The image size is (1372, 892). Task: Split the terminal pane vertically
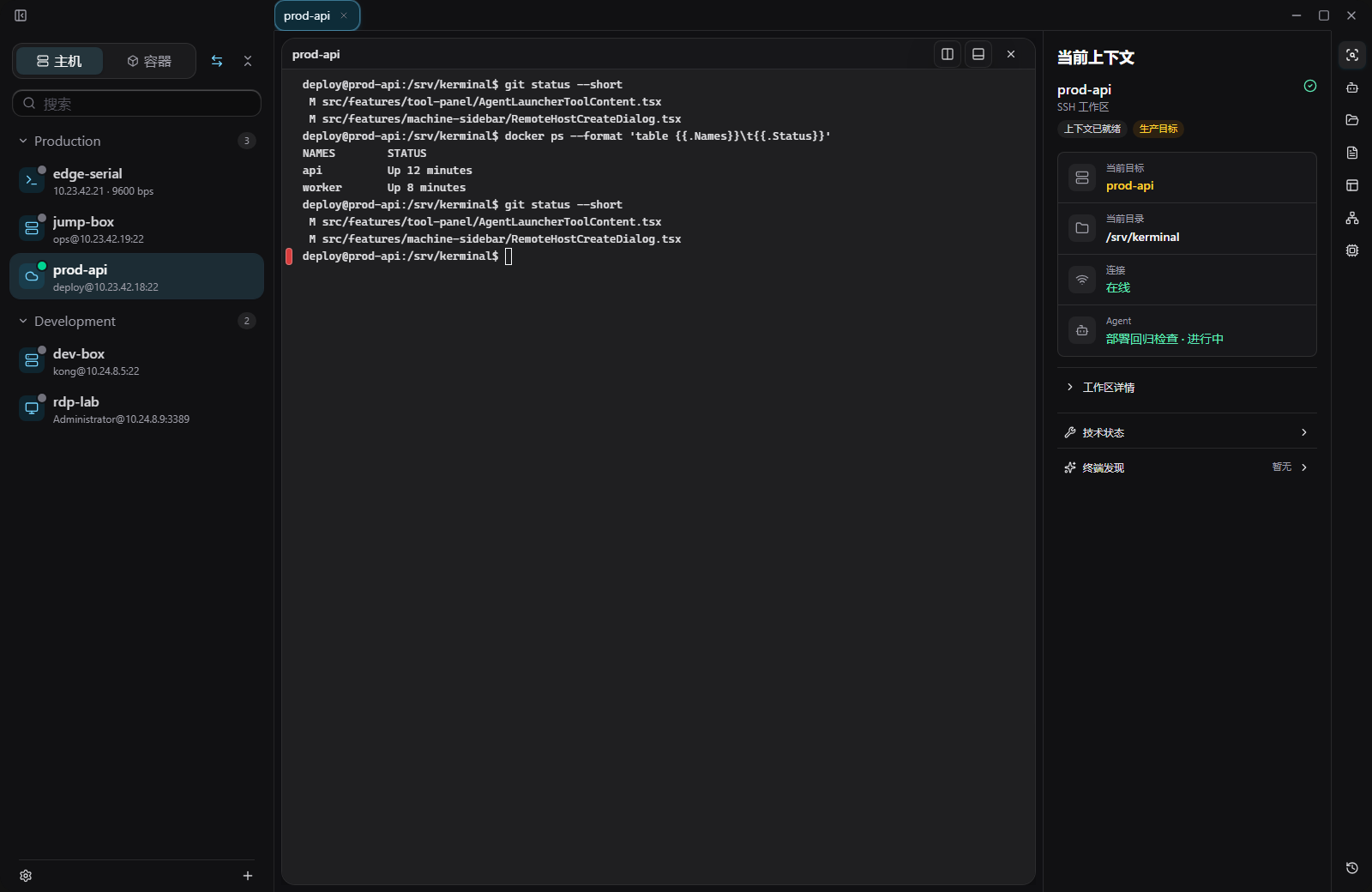pos(948,54)
